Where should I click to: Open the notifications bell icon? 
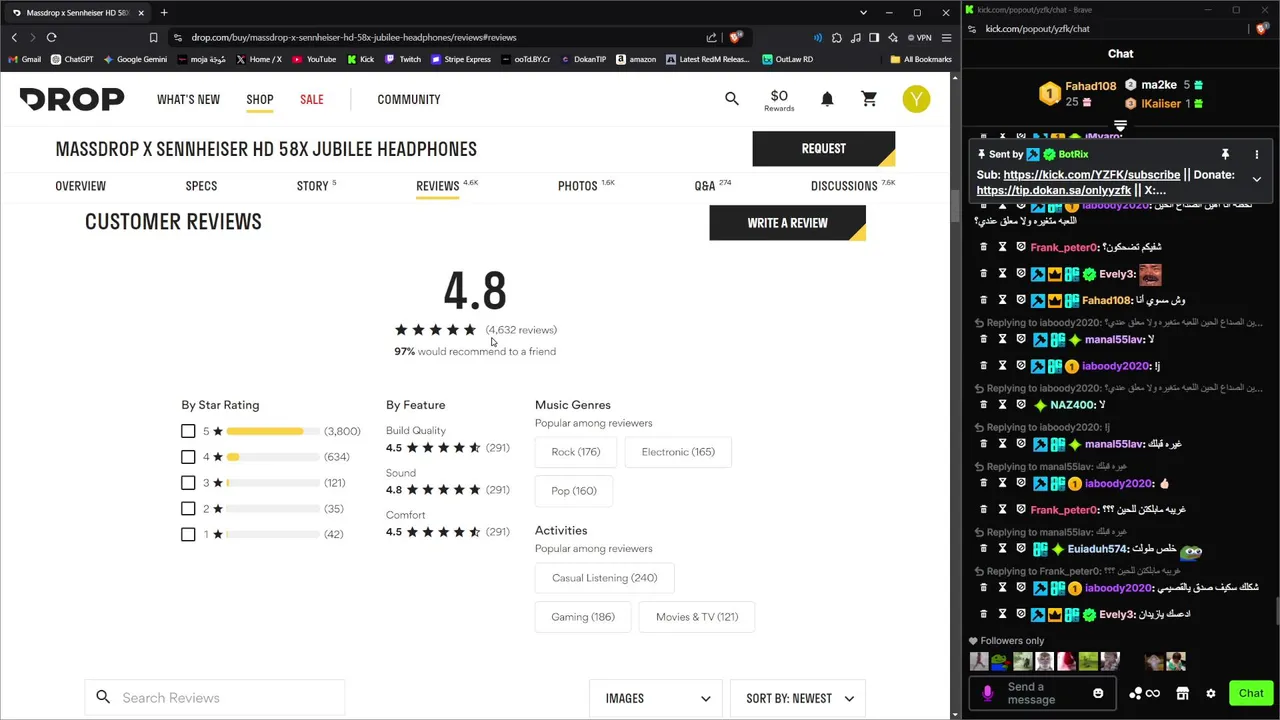(827, 99)
